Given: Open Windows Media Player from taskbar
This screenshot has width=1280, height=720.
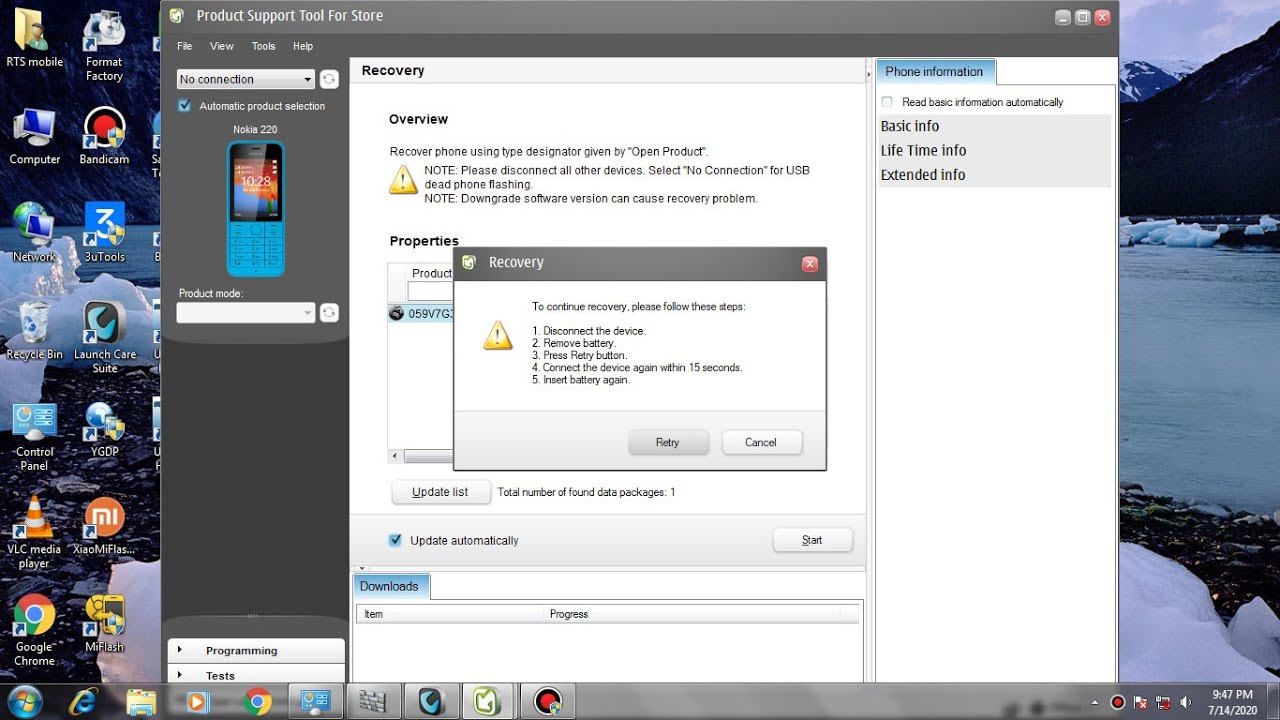Looking at the screenshot, I should coord(198,702).
